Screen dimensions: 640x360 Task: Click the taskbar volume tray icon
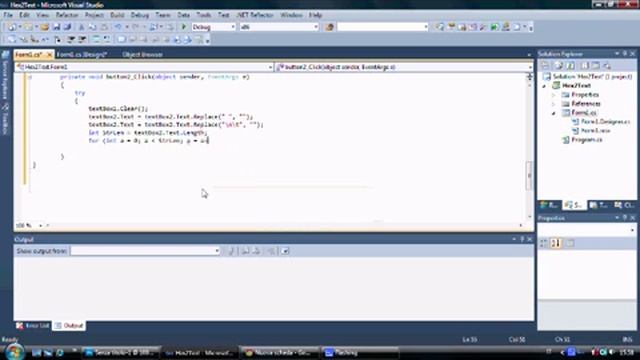click(x=611, y=352)
